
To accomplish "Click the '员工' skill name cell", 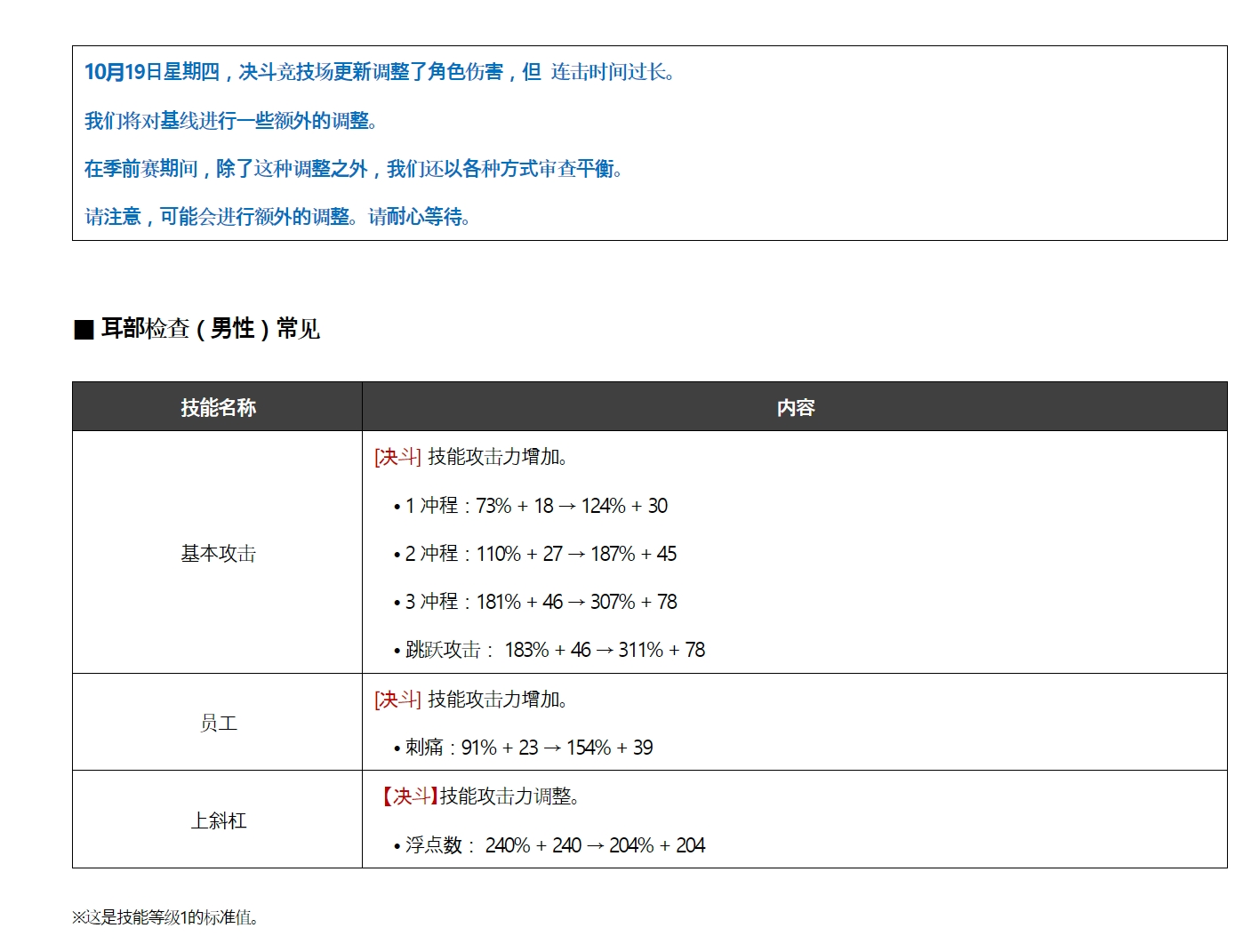I will pyautogui.click(x=218, y=722).
